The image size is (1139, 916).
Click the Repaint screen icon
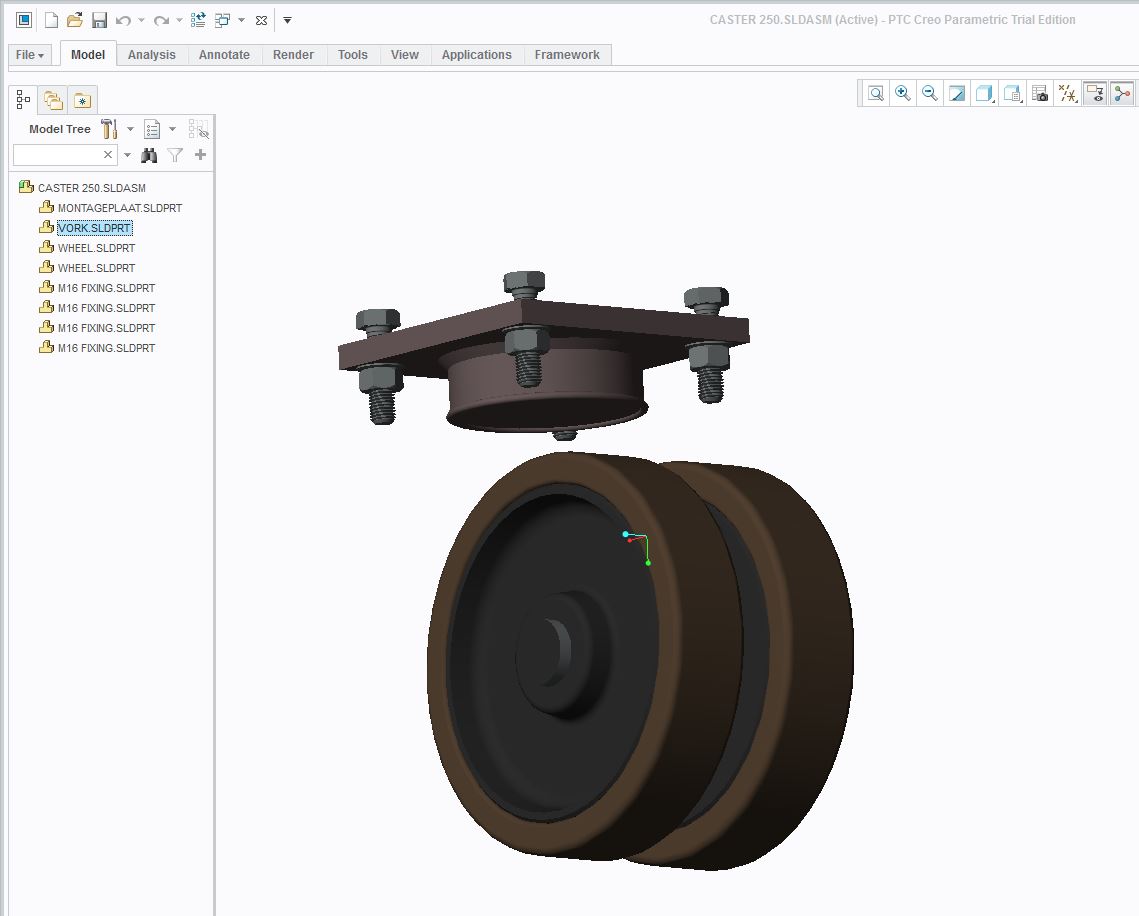coord(957,93)
